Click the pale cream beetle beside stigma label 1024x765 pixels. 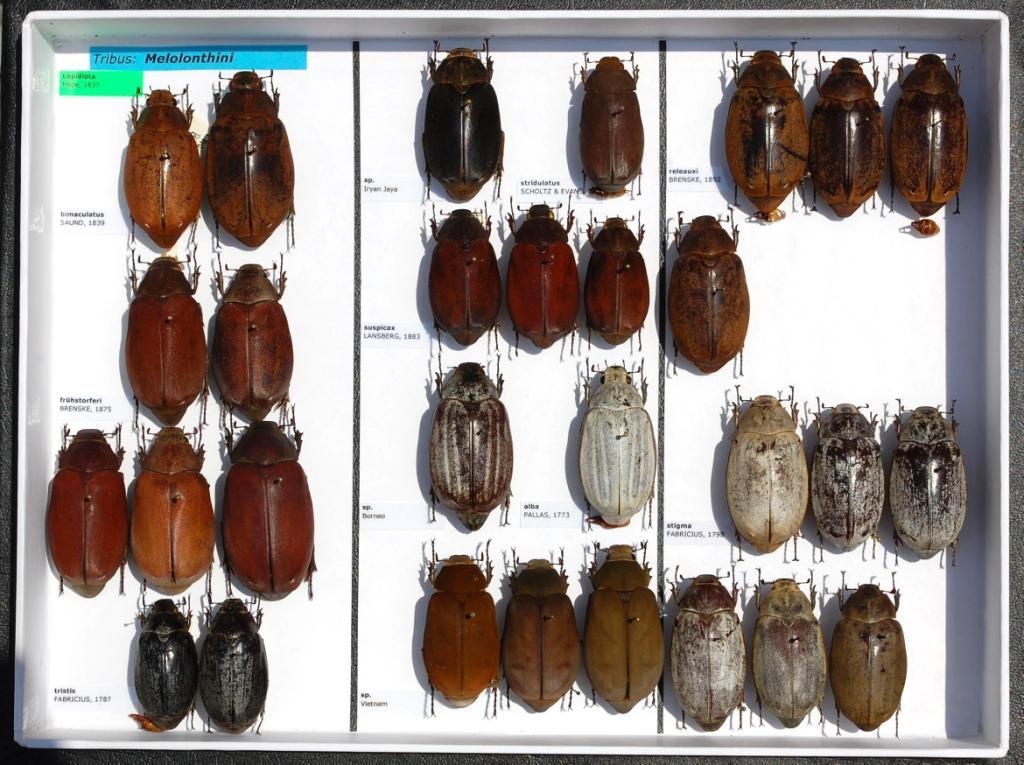point(766,474)
